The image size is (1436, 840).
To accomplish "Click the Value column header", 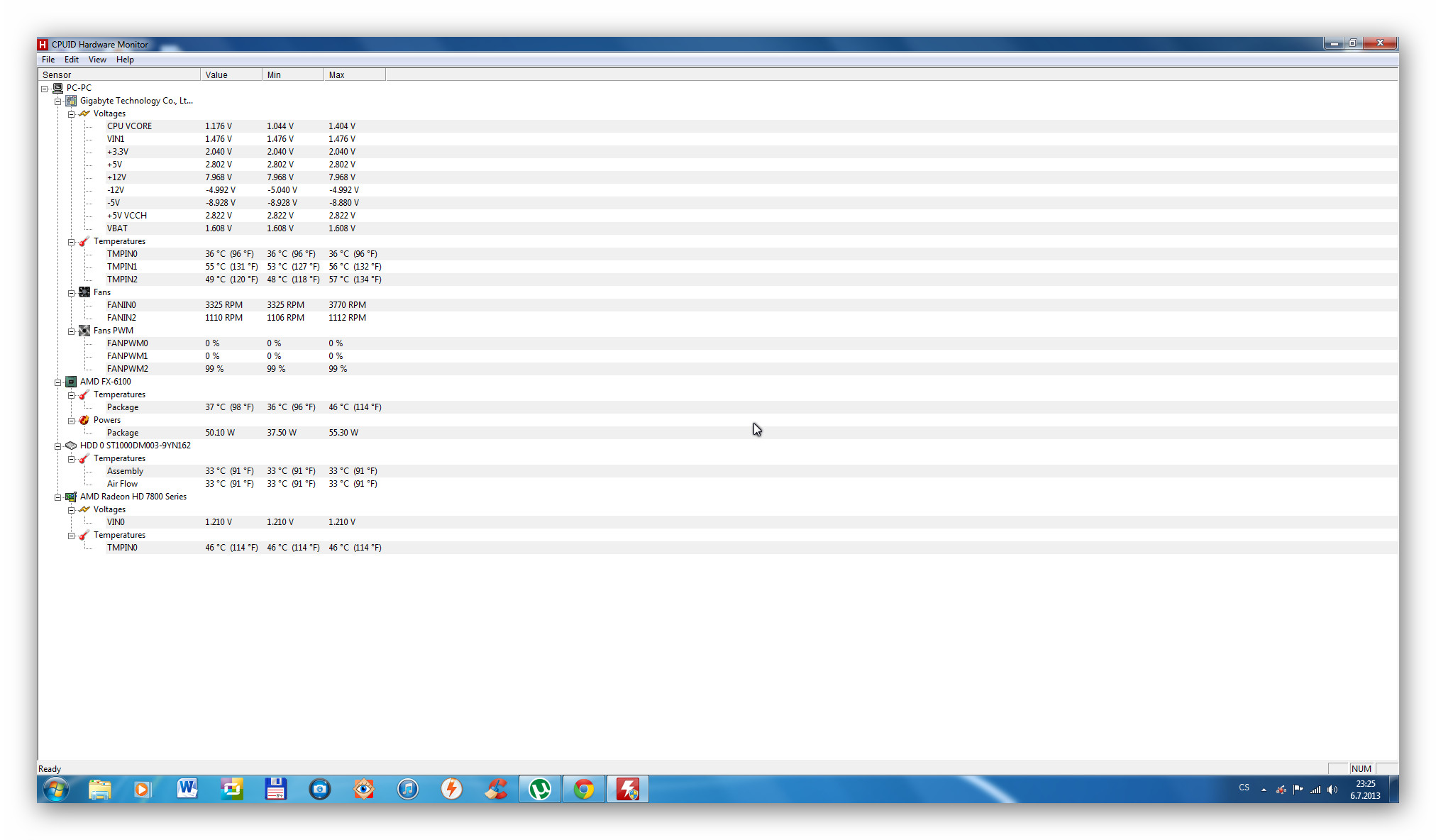I will point(231,74).
